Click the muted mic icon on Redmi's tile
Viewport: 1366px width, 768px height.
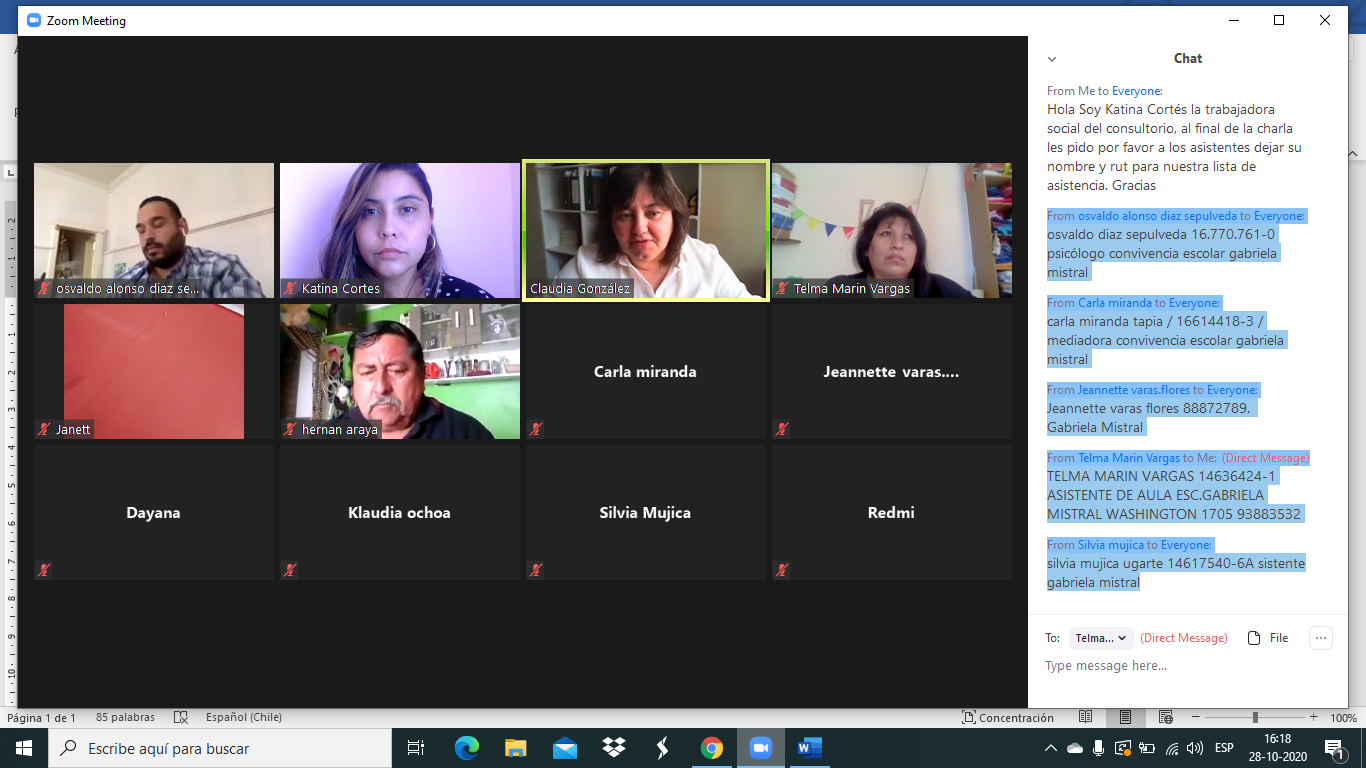point(782,570)
